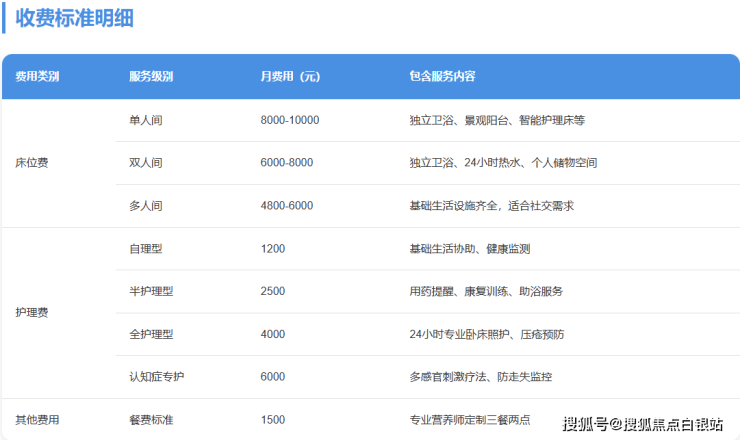The width and height of the screenshot is (740, 440).
Task: Select the 8000-10000 monthly fee cell
Action: (x=289, y=120)
